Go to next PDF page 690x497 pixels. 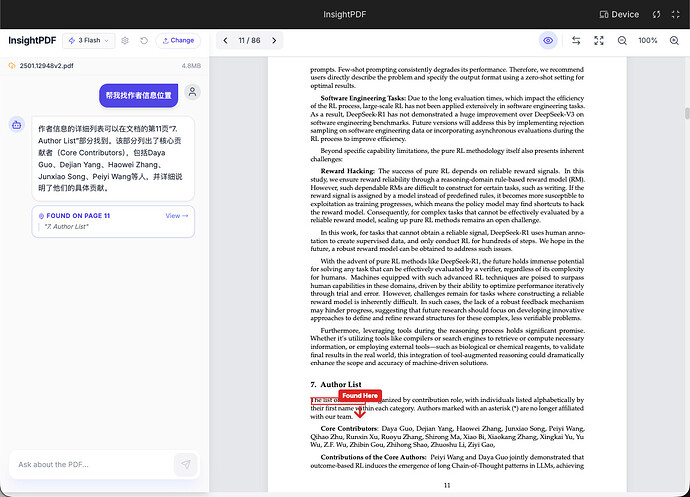click(274, 40)
